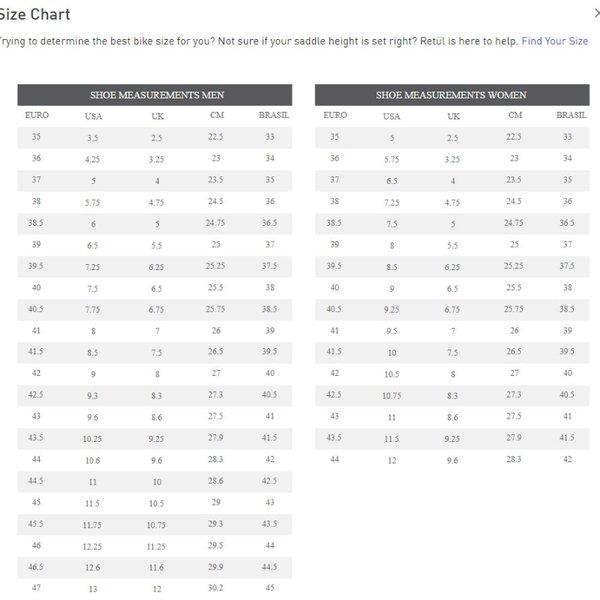This screenshot has height=600, width=600.
Task: Select EURO size 45.5 in men's table
Action: (x=36, y=523)
